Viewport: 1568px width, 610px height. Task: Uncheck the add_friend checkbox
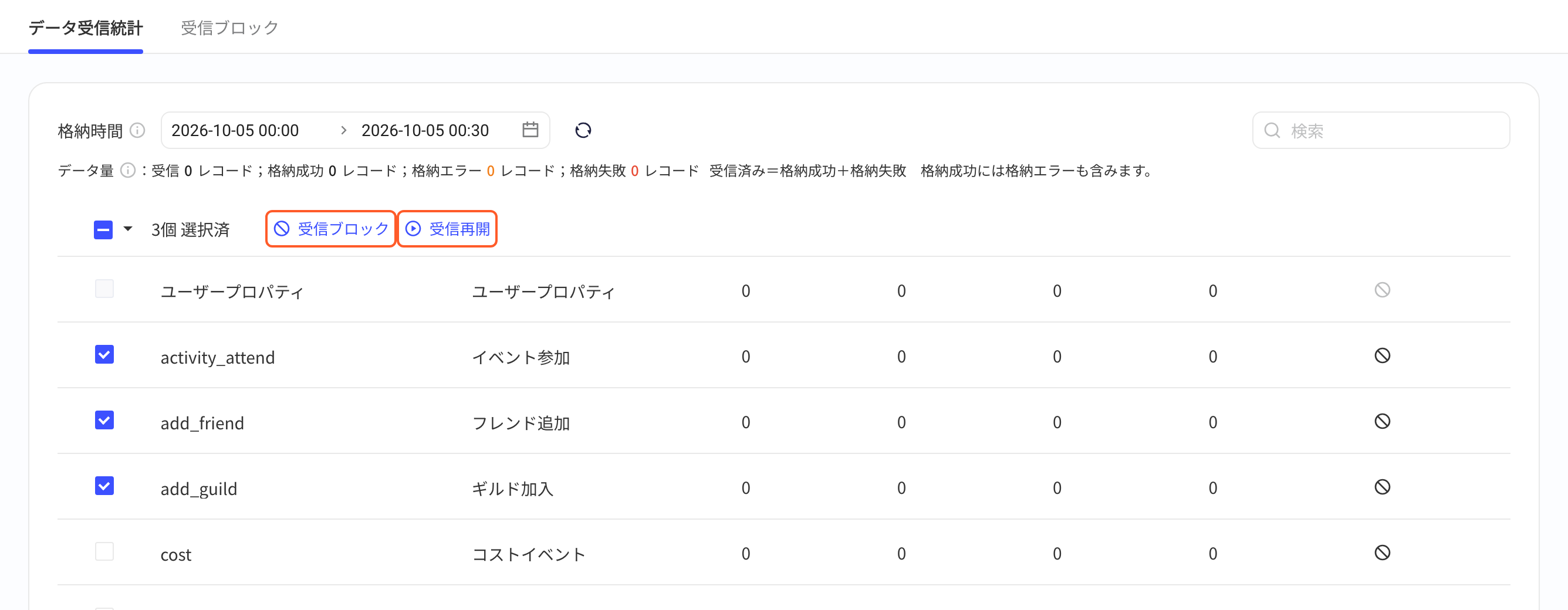click(x=104, y=420)
